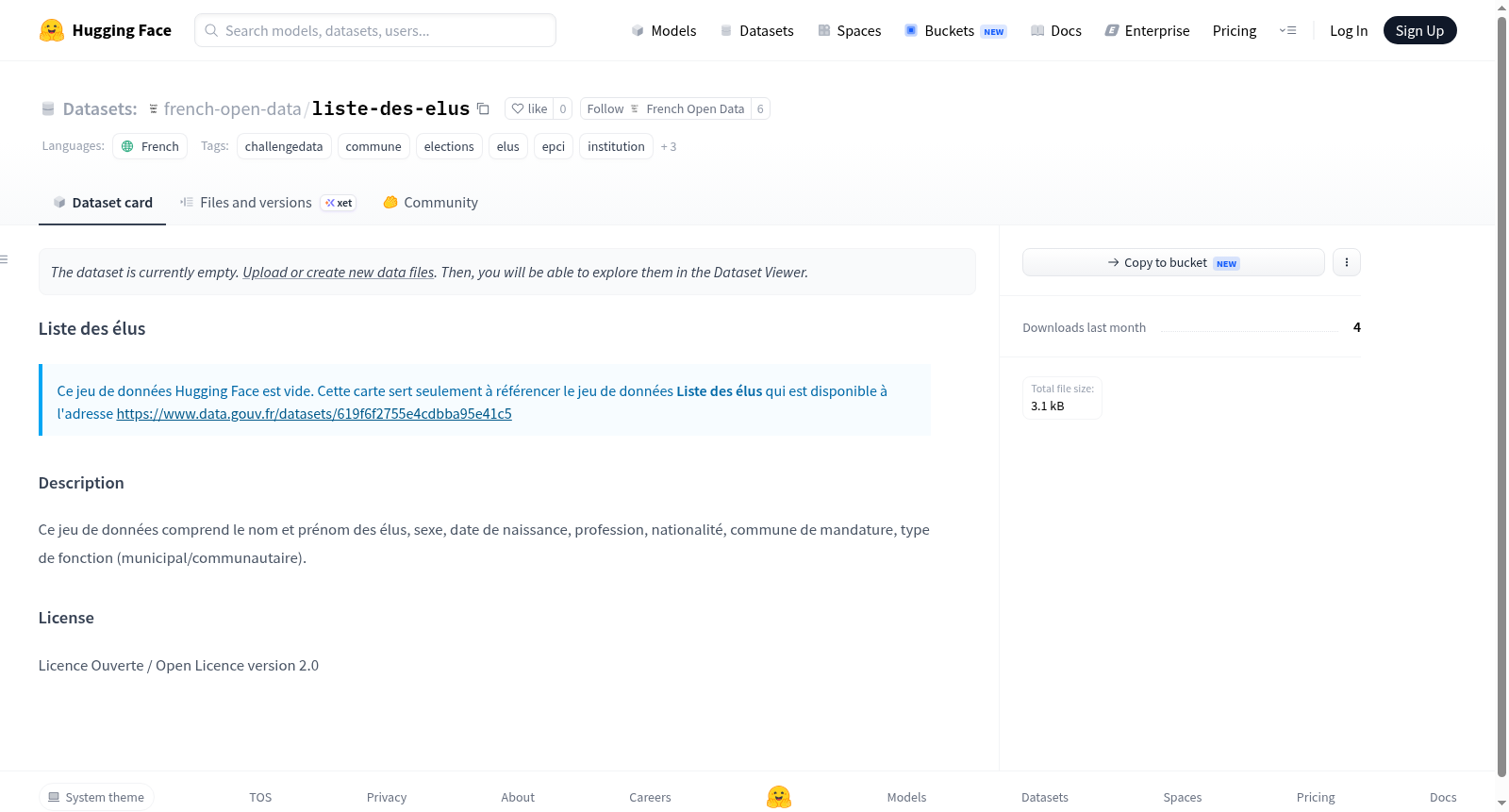Open the Community tab
Screen dimensions: 1509x812
tap(430, 203)
